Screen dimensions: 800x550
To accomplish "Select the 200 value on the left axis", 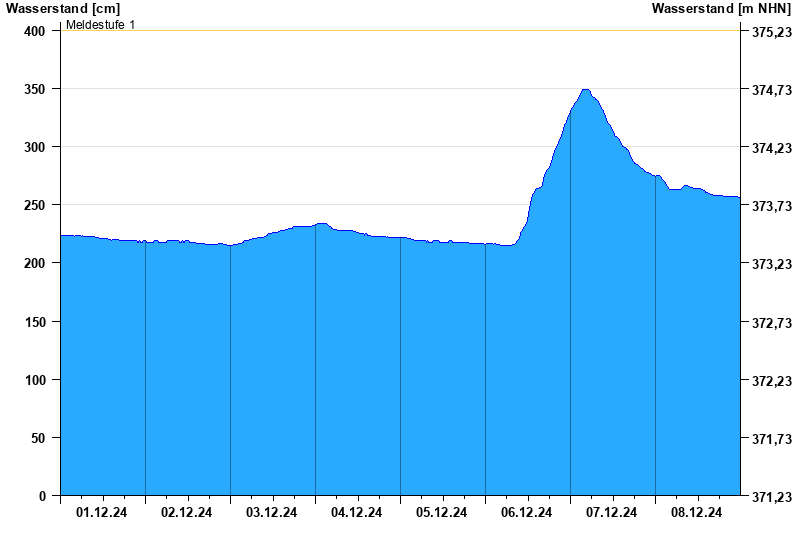I will [35, 264].
